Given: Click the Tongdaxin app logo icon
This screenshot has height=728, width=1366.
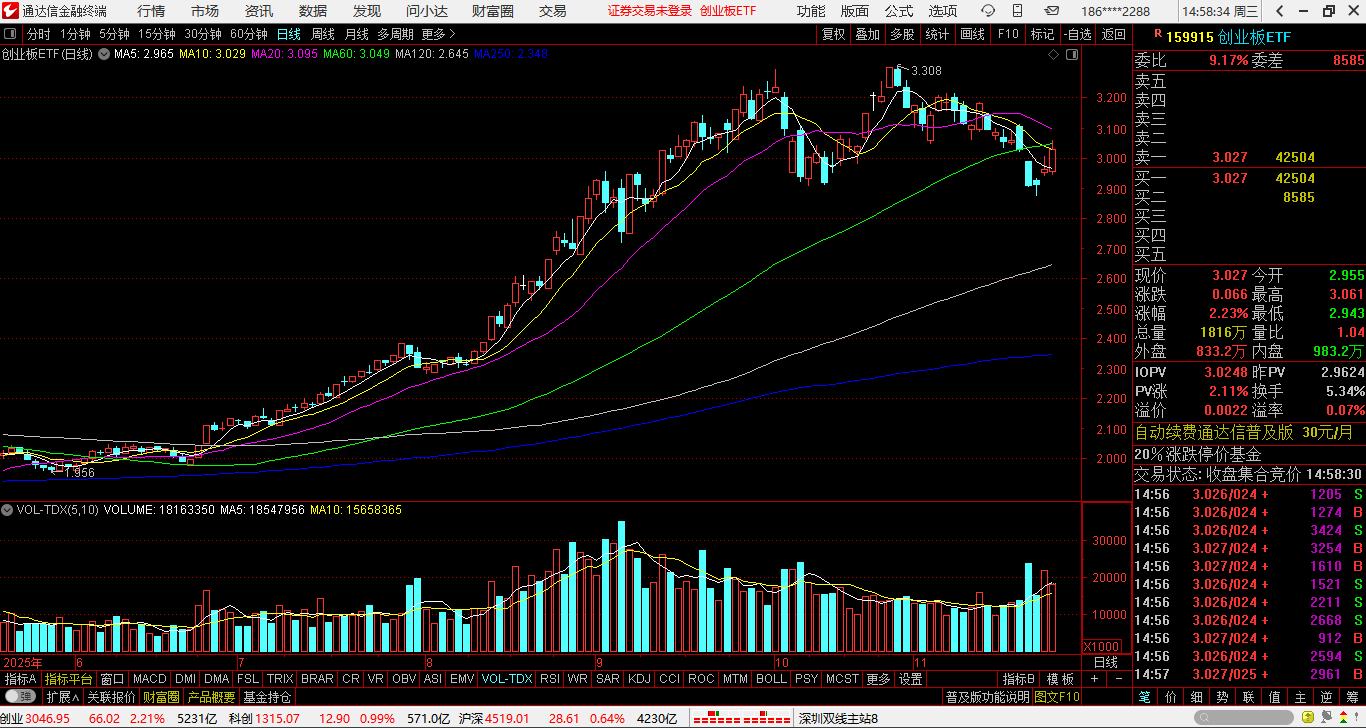Looking at the screenshot, I should [x=10, y=11].
